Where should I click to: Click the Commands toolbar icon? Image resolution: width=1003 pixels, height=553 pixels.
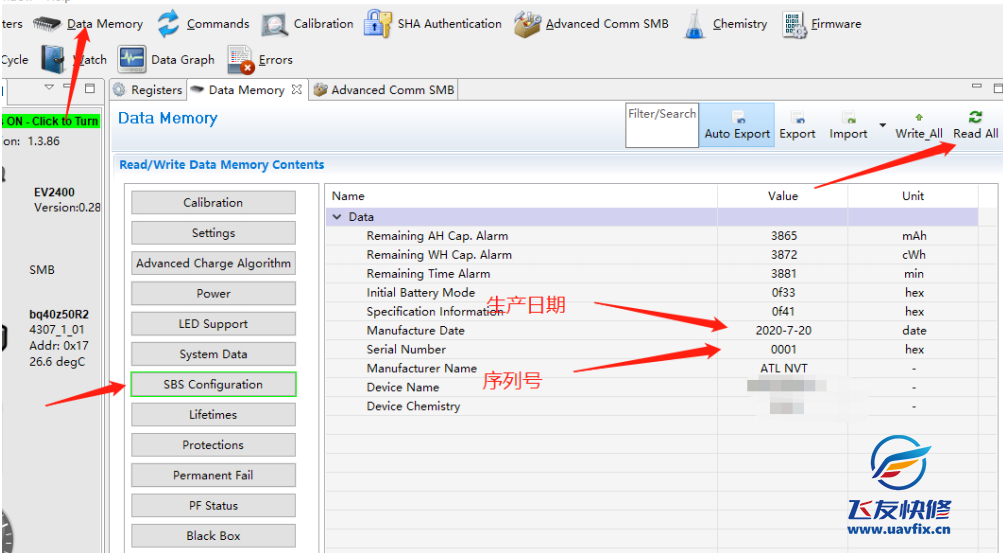tap(204, 24)
